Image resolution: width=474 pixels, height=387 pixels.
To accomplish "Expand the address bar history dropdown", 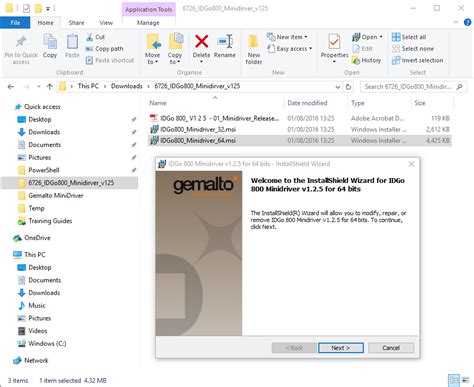I will coord(338,87).
